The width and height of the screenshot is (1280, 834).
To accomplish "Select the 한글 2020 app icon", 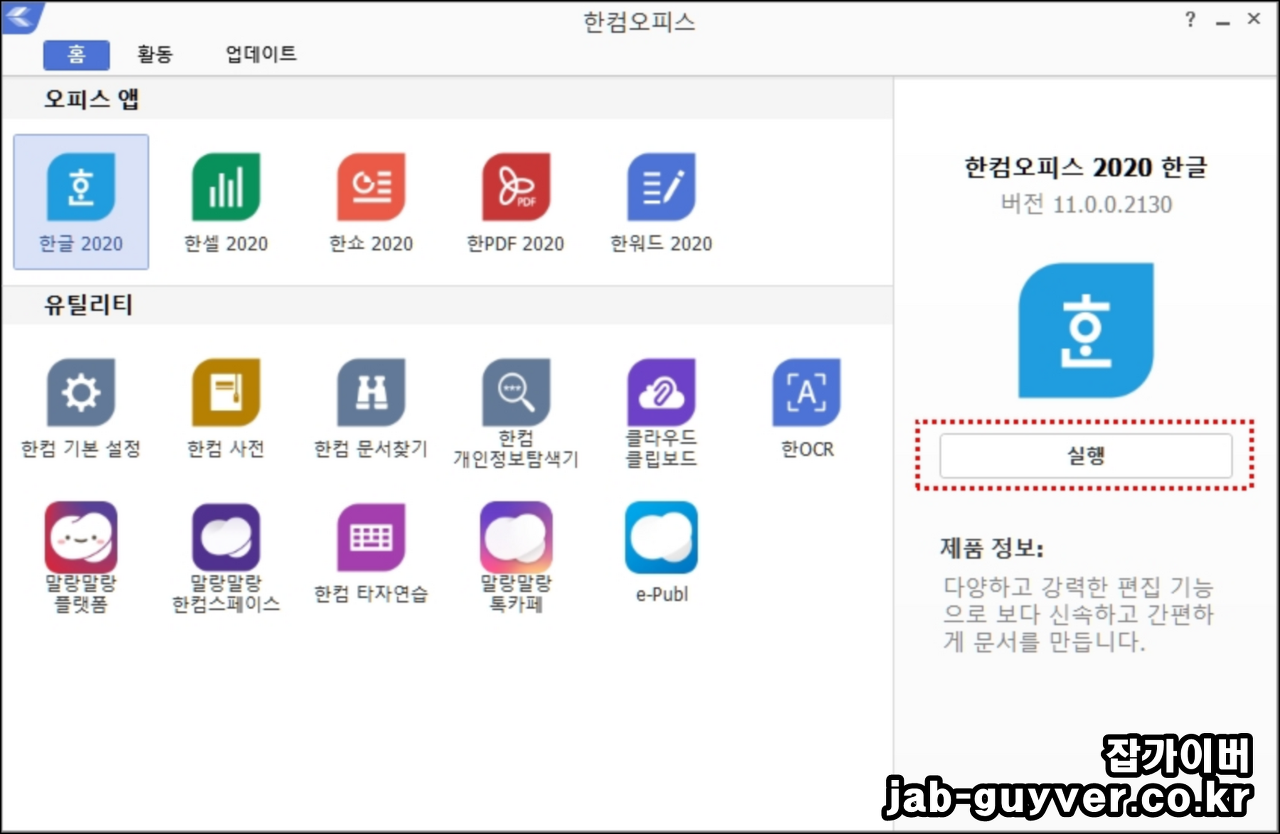I will pyautogui.click(x=81, y=187).
